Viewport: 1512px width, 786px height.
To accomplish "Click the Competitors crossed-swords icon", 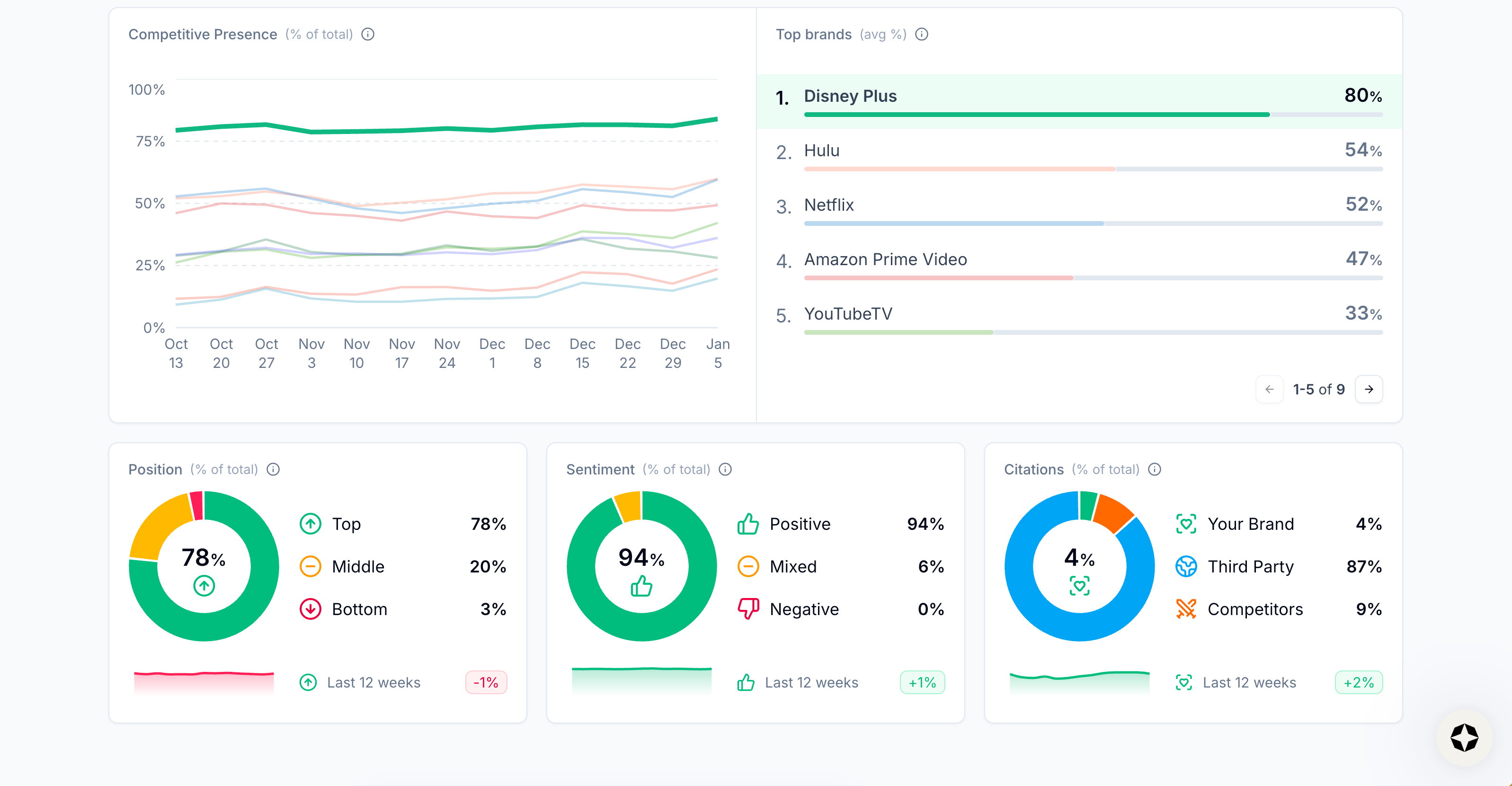I will (1186, 609).
